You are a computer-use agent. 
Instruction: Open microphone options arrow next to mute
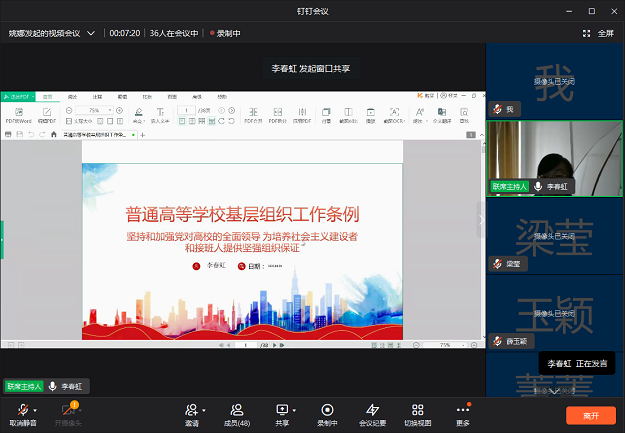36,410
